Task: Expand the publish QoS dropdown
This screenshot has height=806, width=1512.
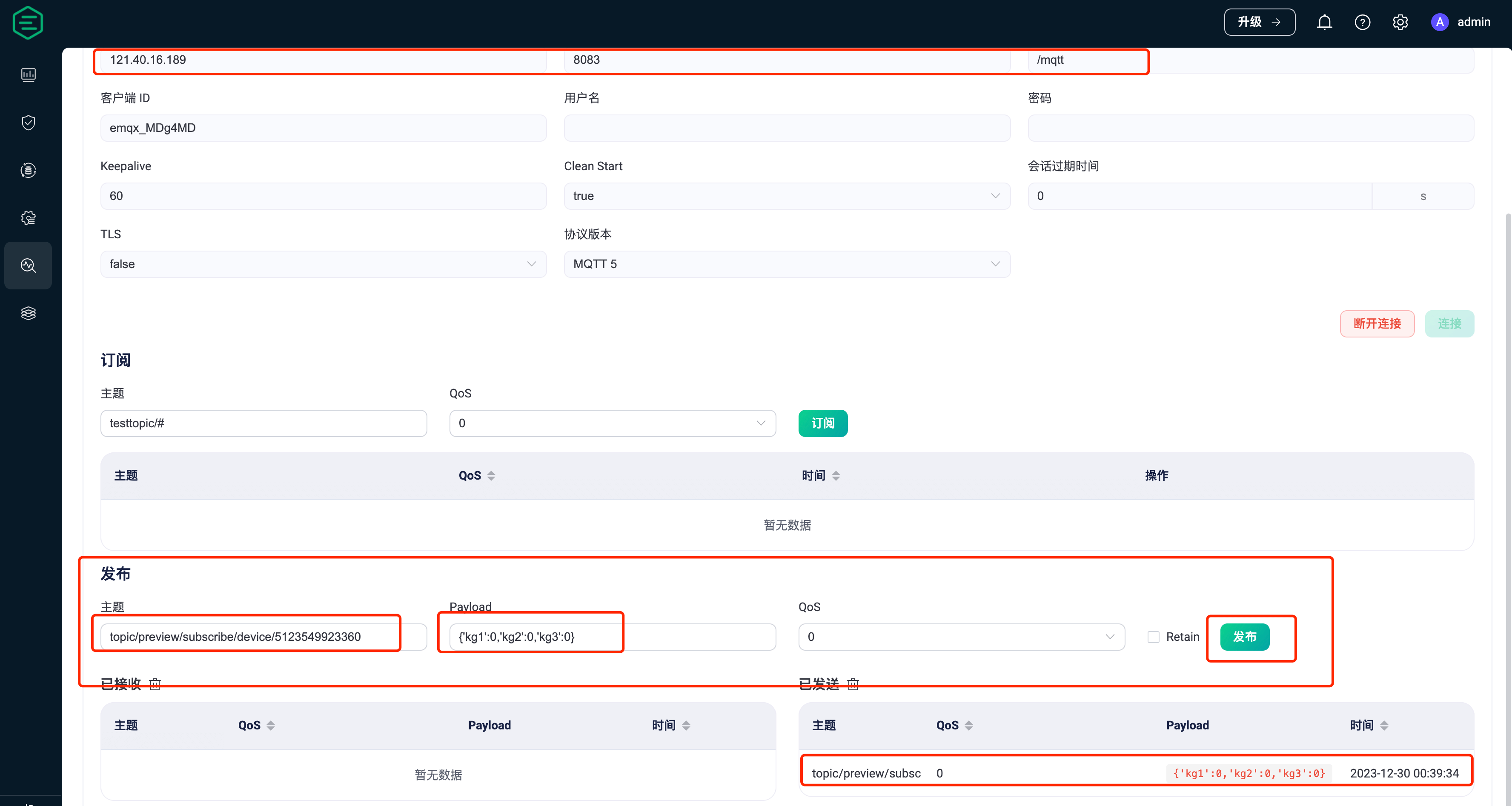Action: [x=962, y=637]
